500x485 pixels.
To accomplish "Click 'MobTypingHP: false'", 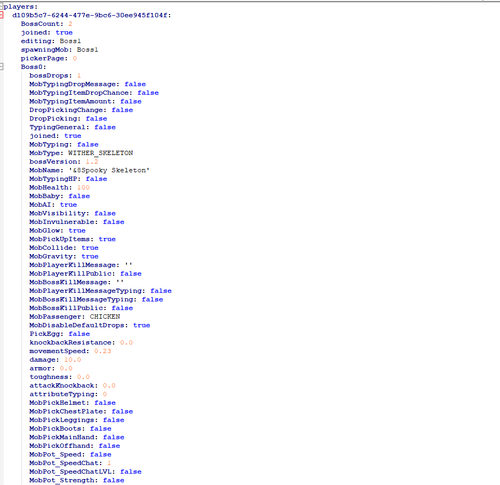I will [68, 179].
